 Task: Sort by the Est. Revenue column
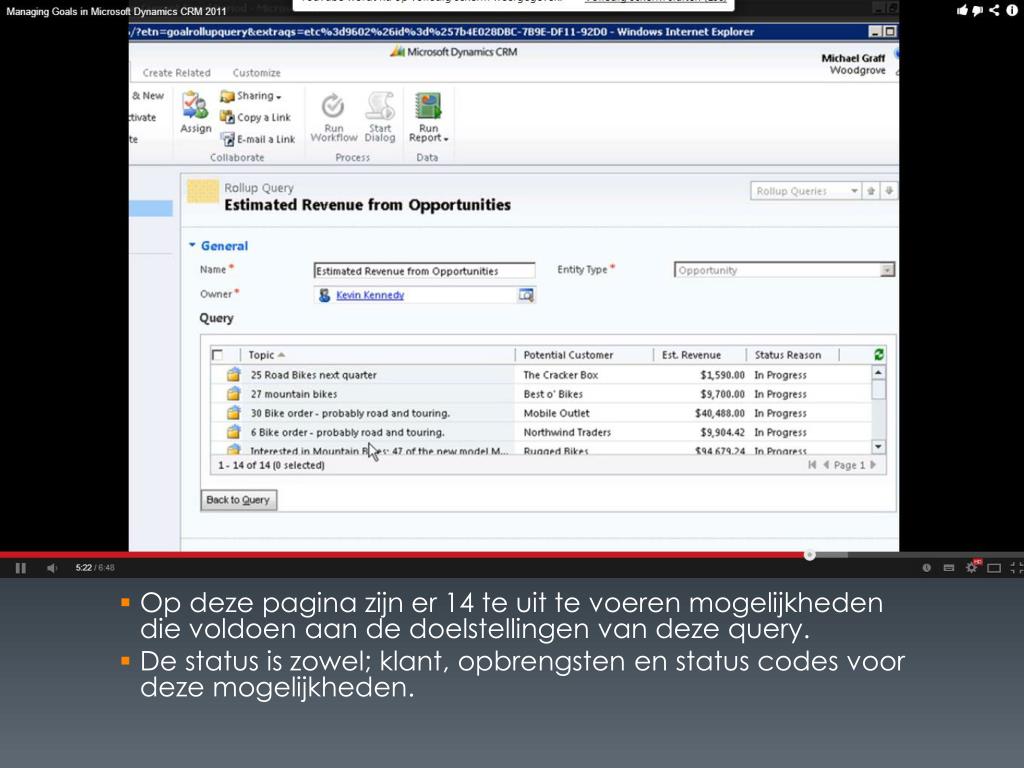691,355
